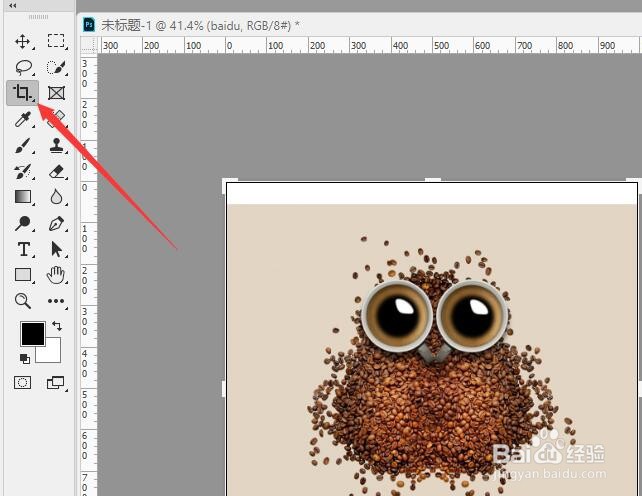The height and width of the screenshot is (496, 642).
Task: Click the top-left crop corner handle
Action: (228, 183)
